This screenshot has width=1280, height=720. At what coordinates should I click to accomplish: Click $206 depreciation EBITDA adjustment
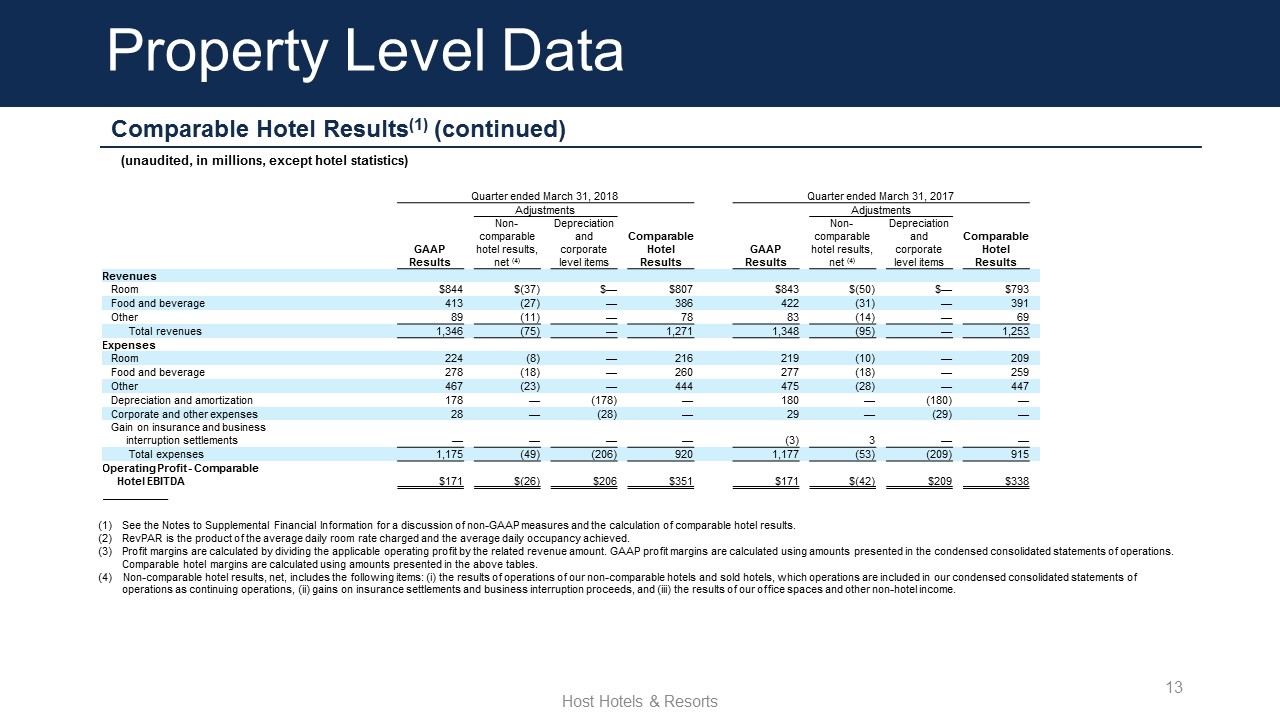click(604, 481)
